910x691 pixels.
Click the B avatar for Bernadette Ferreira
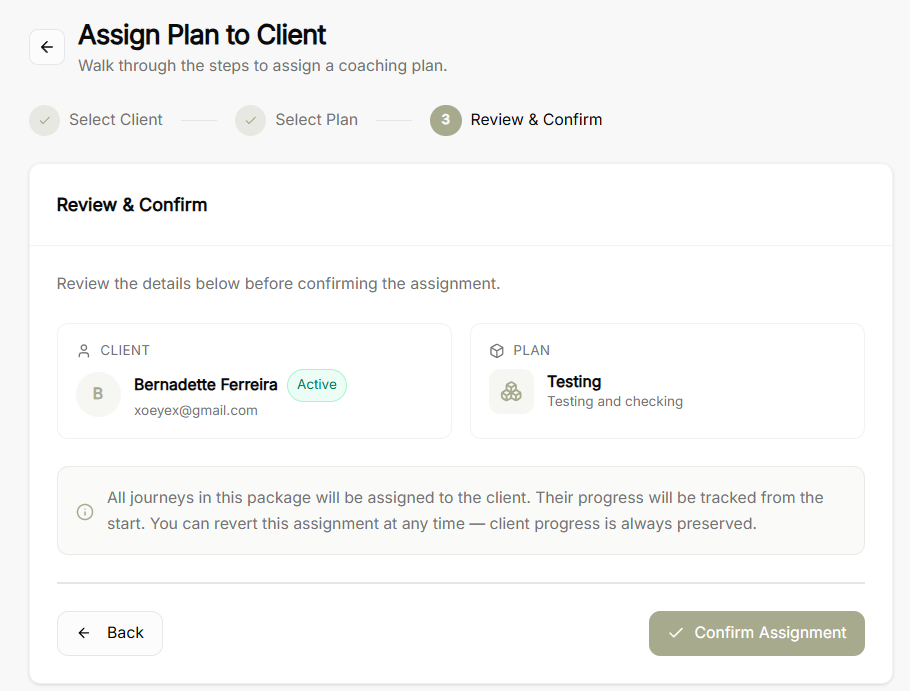(99, 394)
